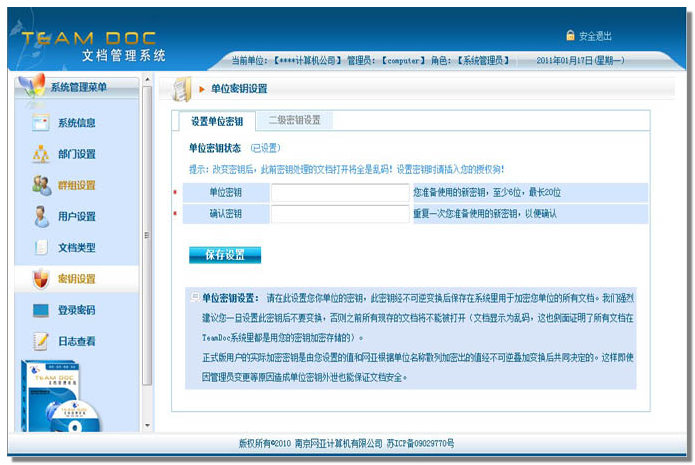Screen dimensions: 695x465
Task: Click the 系统信息 sidebar icon
Action: pos(41,123)
